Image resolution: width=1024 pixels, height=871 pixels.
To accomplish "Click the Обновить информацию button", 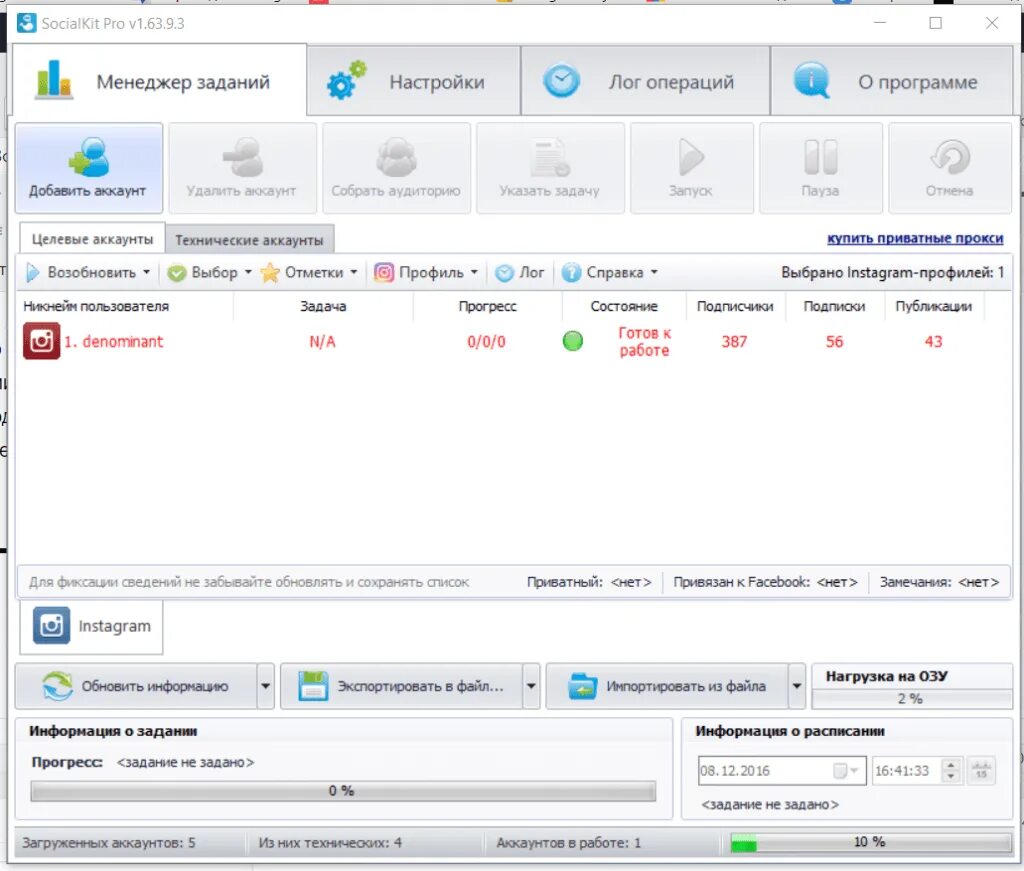I will (x=136, y=686).
